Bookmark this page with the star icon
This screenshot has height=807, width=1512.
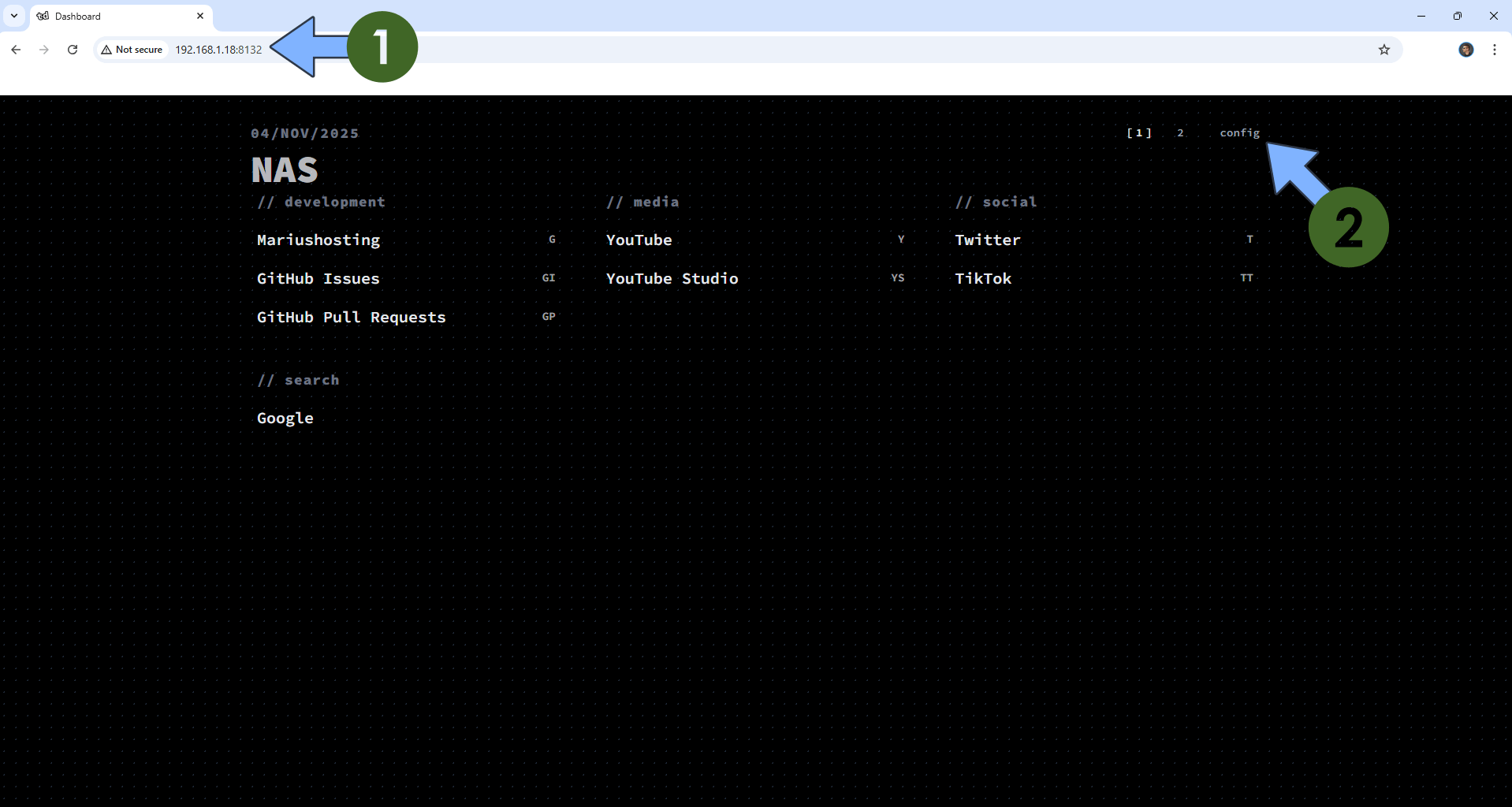click(x=1384, y=49)
